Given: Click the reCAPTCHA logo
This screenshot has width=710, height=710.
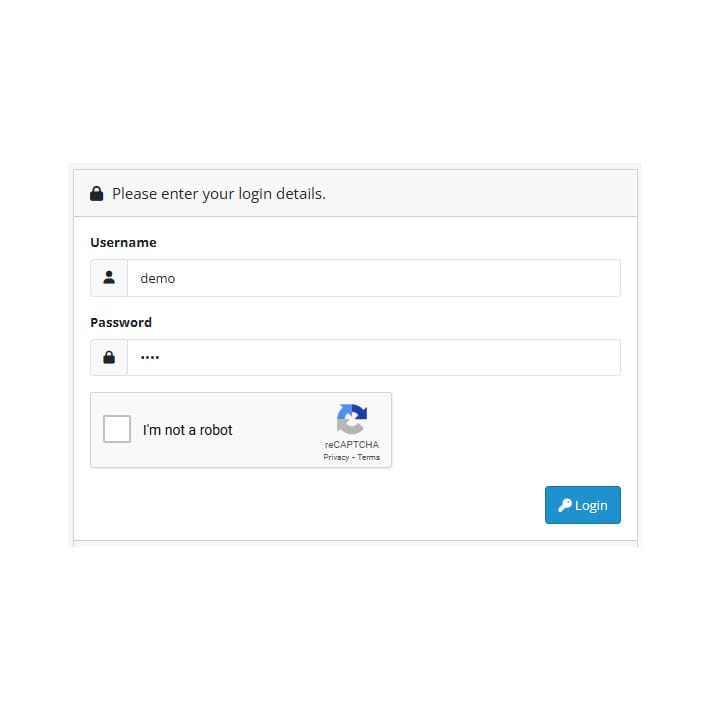Looking at the screenshot, I should tap(351, 419).
